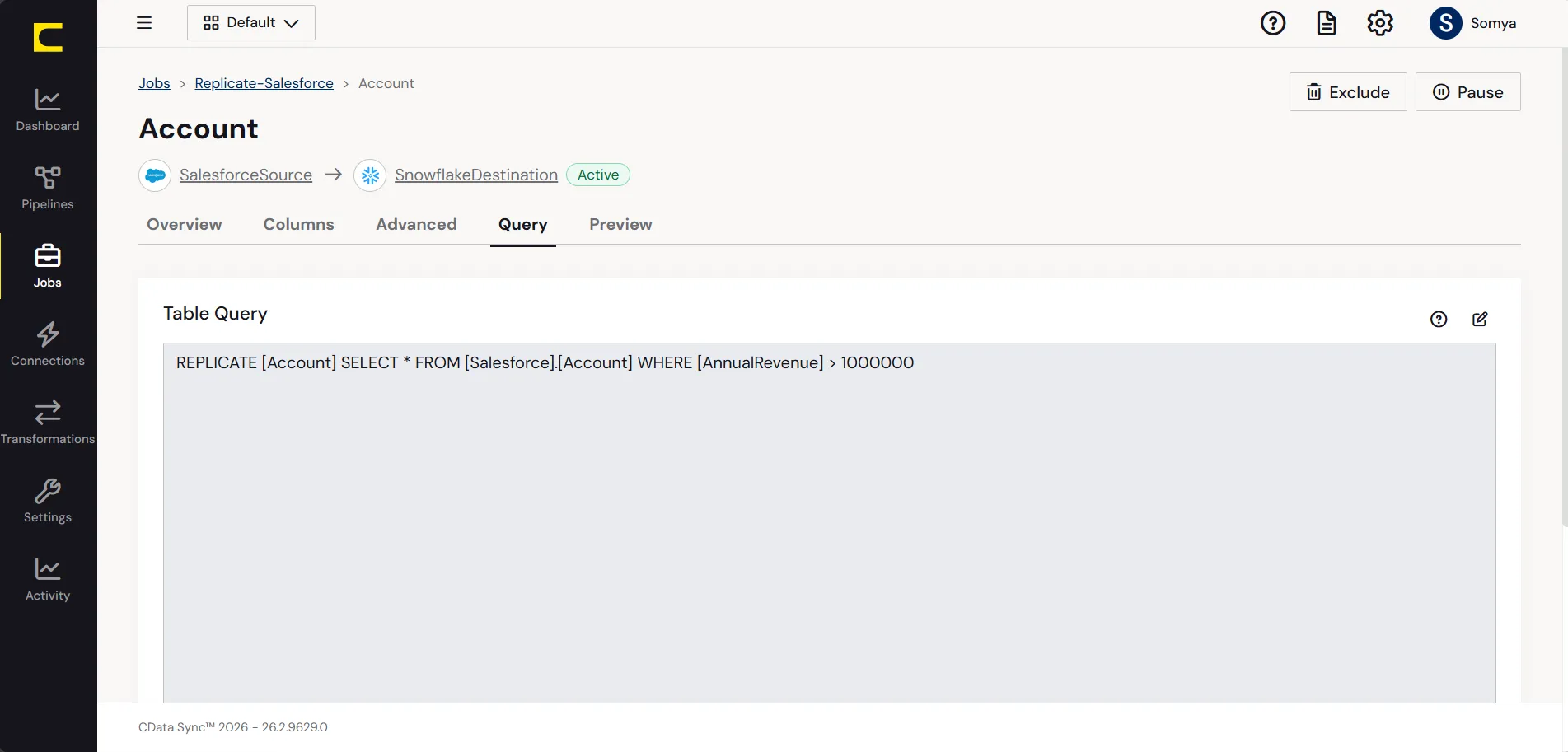The width and height of the screenshot is (1568, 752).
Task: Click the Account breadcrumb text
Action: [x=386, y=83]
